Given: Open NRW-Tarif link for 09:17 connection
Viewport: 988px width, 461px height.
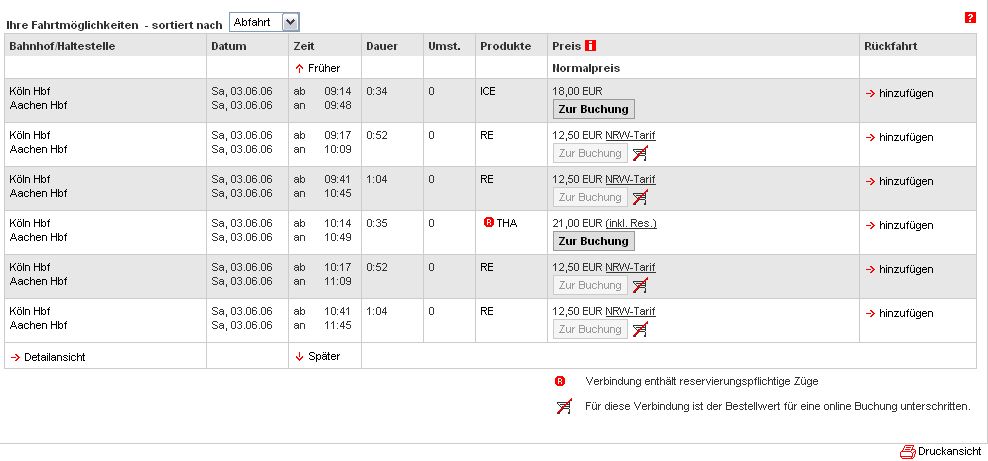Looking at the screenshot, I should click(x=630, y=135).
